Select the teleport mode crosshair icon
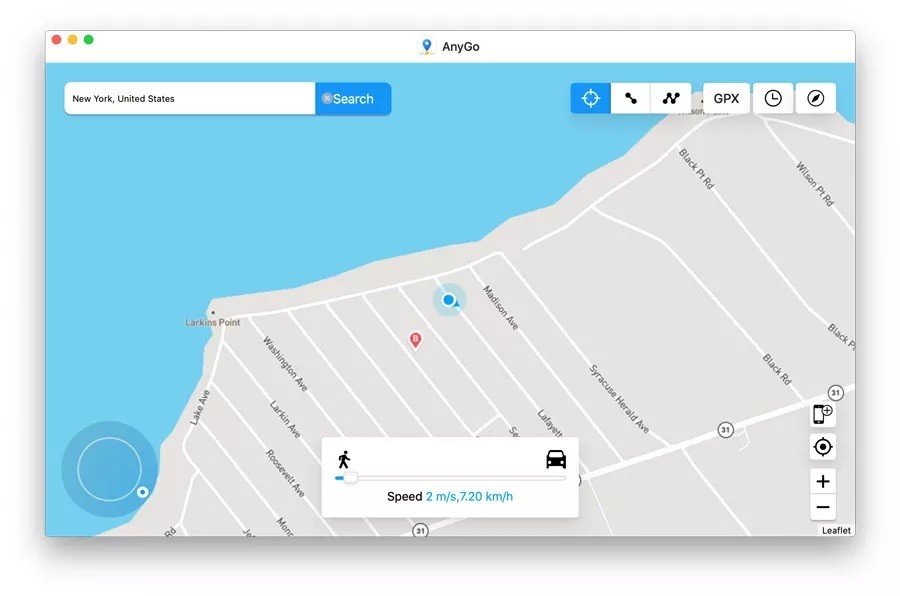The height and width of the screenshot is (596, 900). tap(590, 98)
